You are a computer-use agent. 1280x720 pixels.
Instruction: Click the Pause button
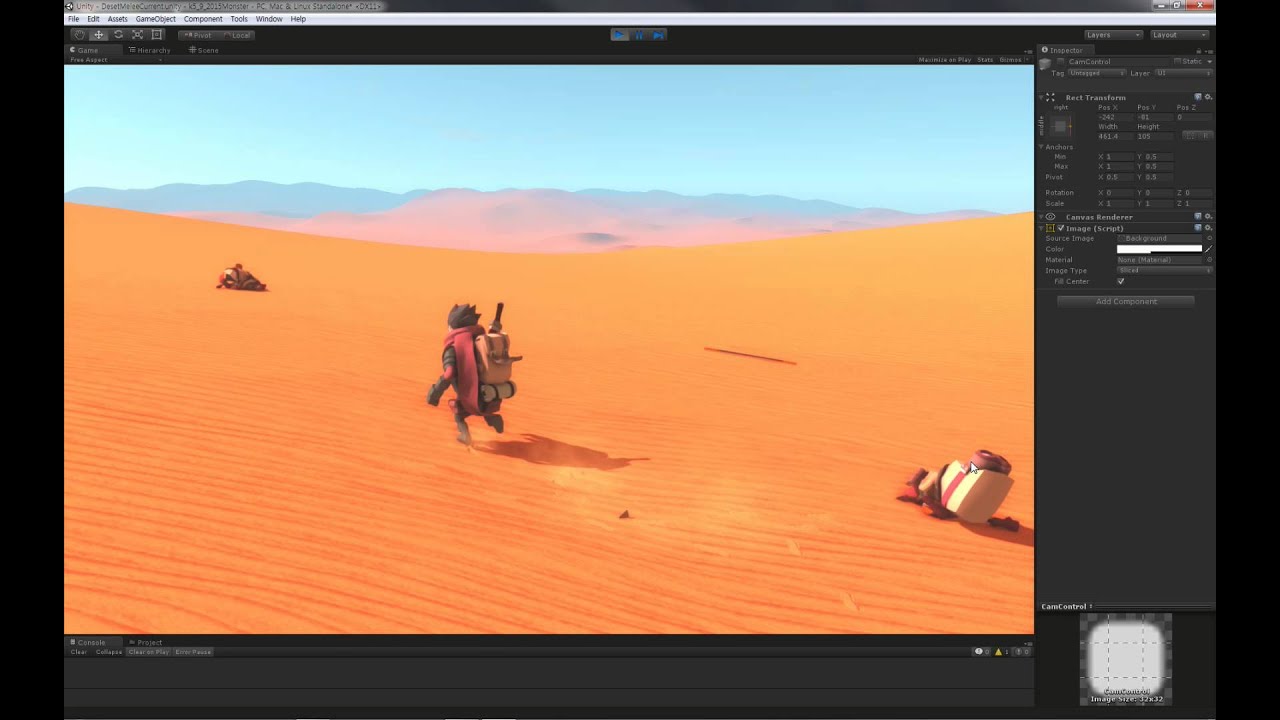click(639, 35)
